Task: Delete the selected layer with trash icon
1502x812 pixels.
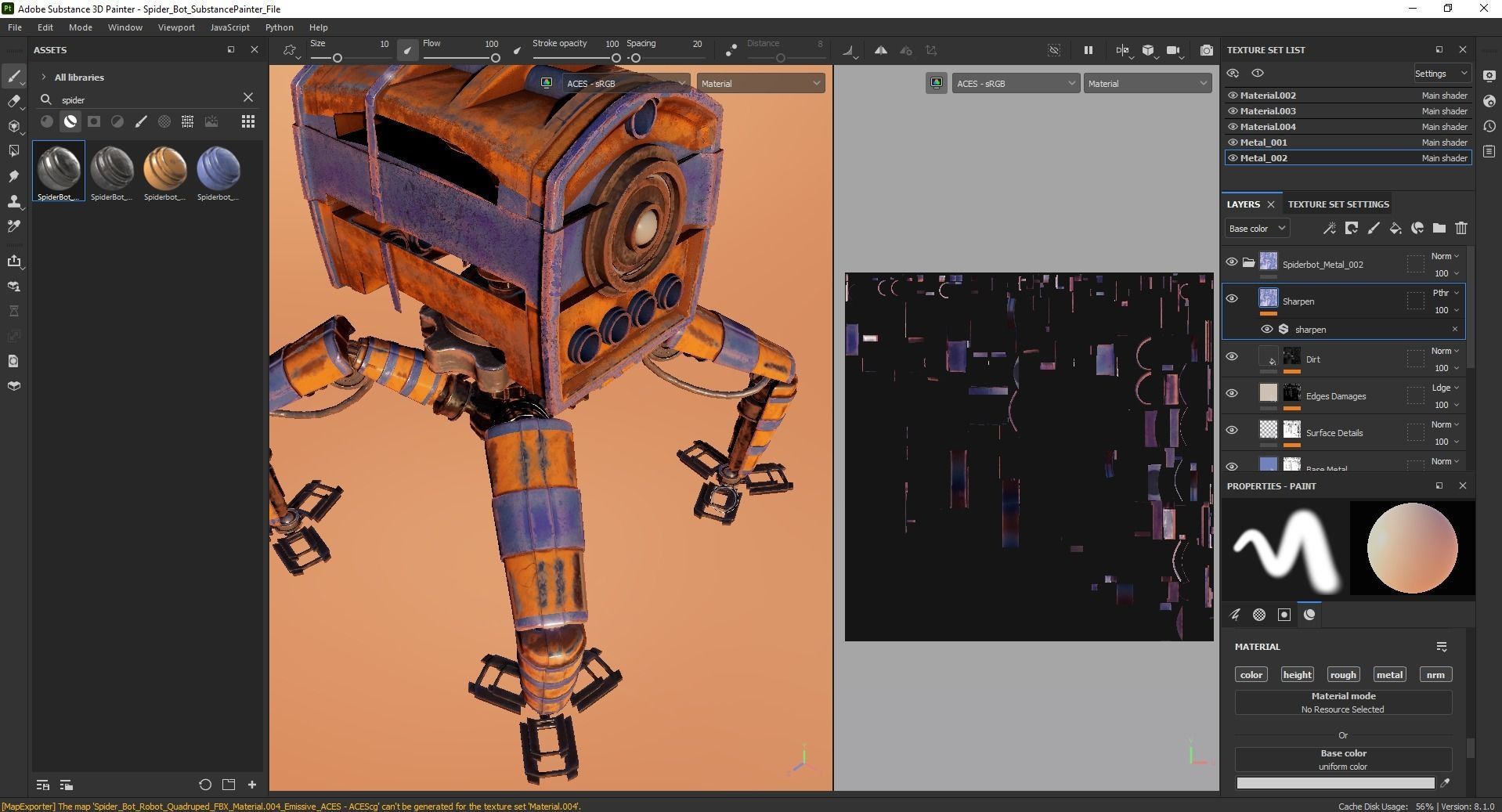Action: click(1460, 229)
